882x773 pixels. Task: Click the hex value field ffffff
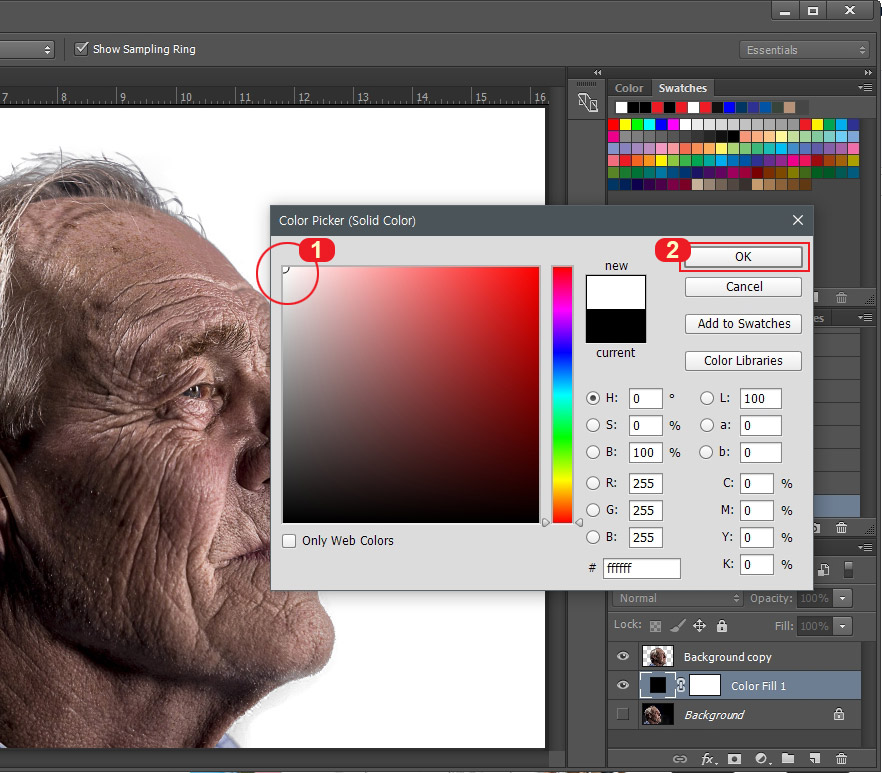[x=641, y=568]
